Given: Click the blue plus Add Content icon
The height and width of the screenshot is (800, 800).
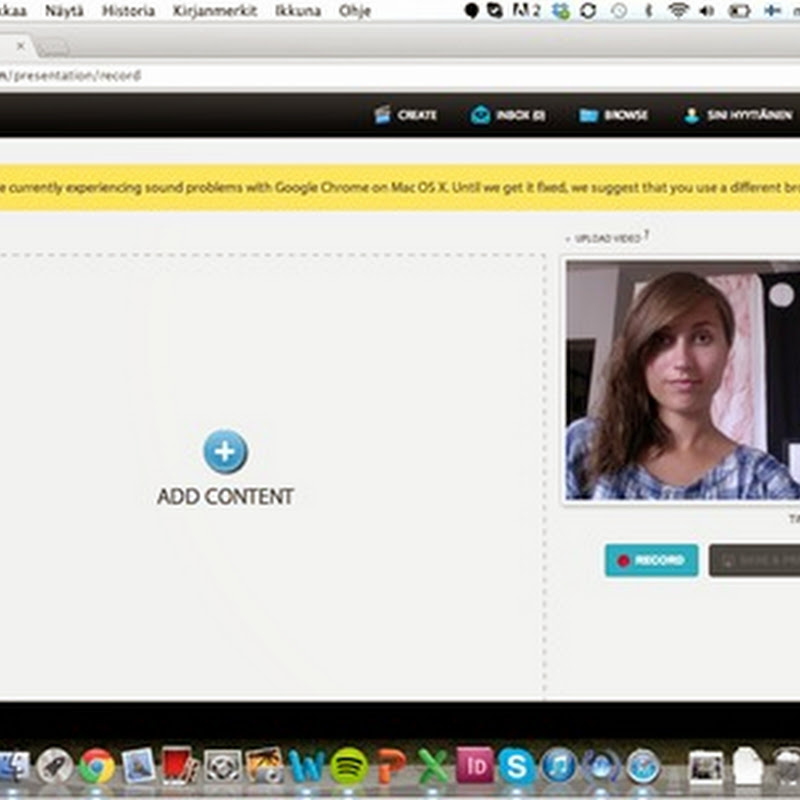Looking at the screenshot, I should [226, 452].
